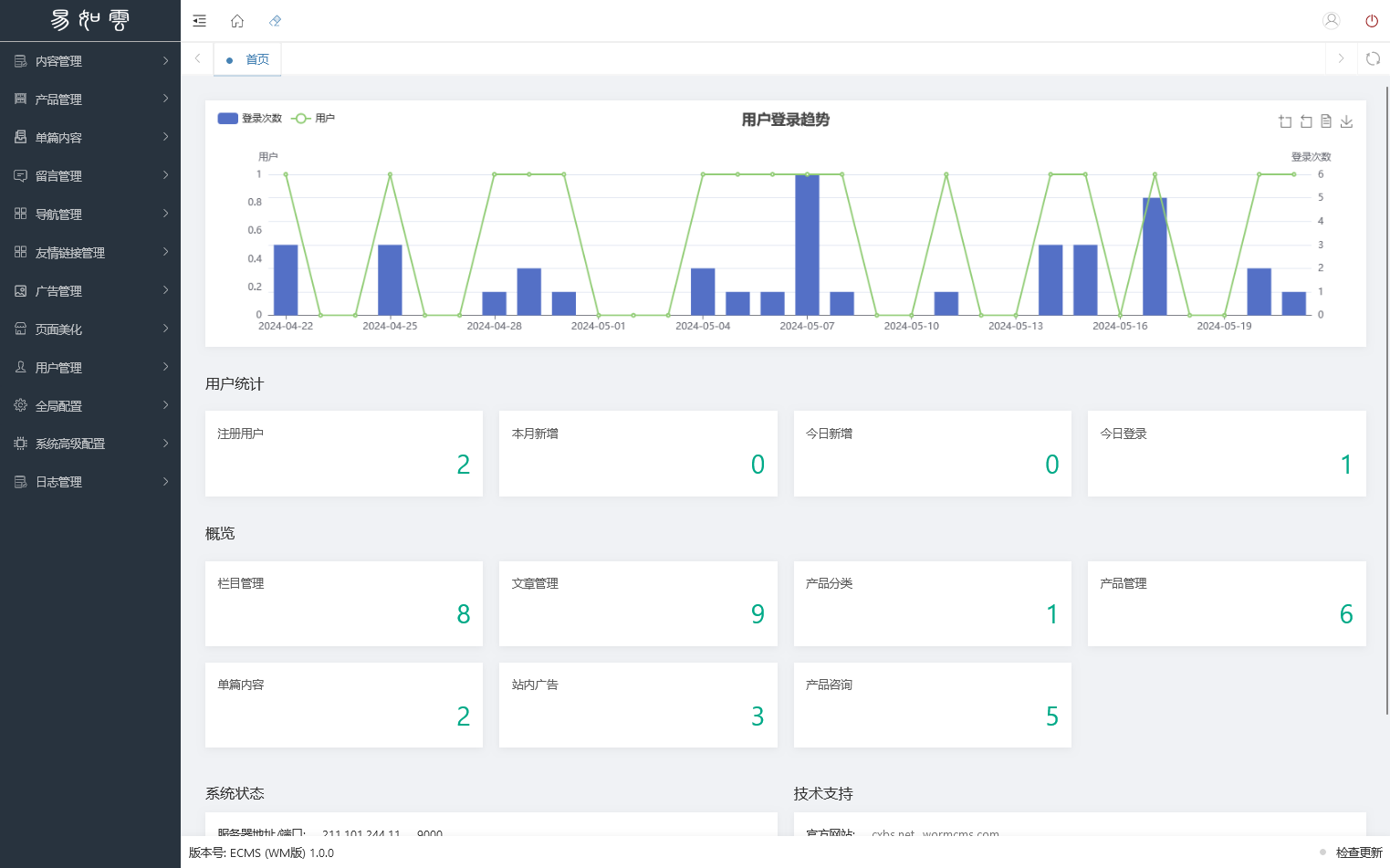The image size is (1390, 868).
Task: Click the 友情链接管理 grid icon
Action: coord(20,252)
